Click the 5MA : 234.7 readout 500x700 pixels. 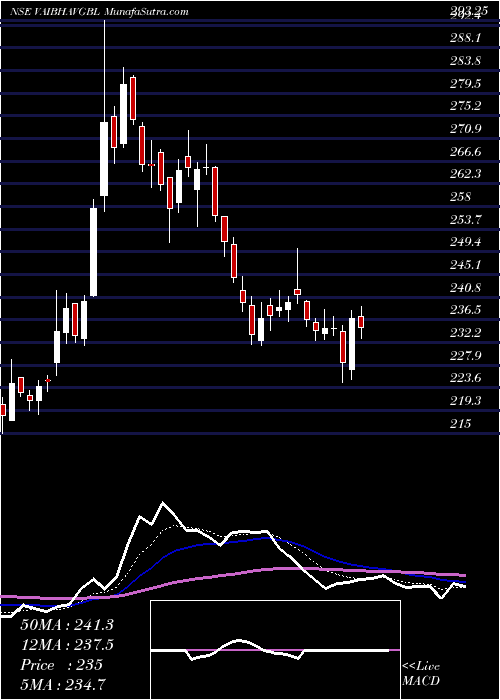pos(64,684)
